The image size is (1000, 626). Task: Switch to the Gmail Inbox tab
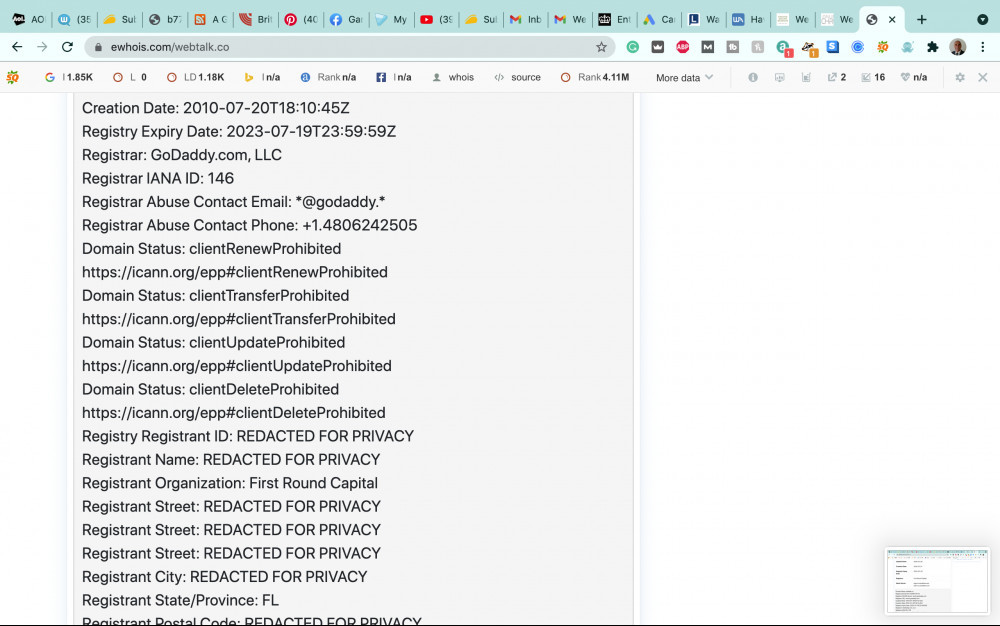coord(526,20)
